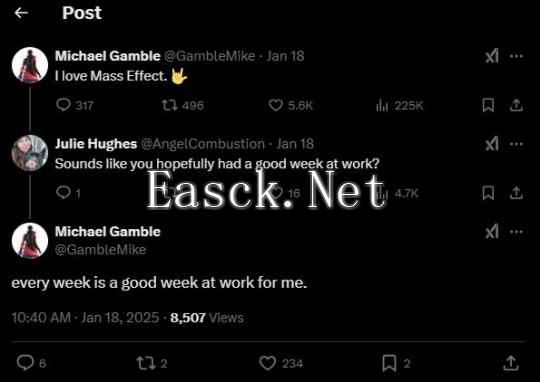
Task: Open more options on the main post
Action: tap(516, 232)
